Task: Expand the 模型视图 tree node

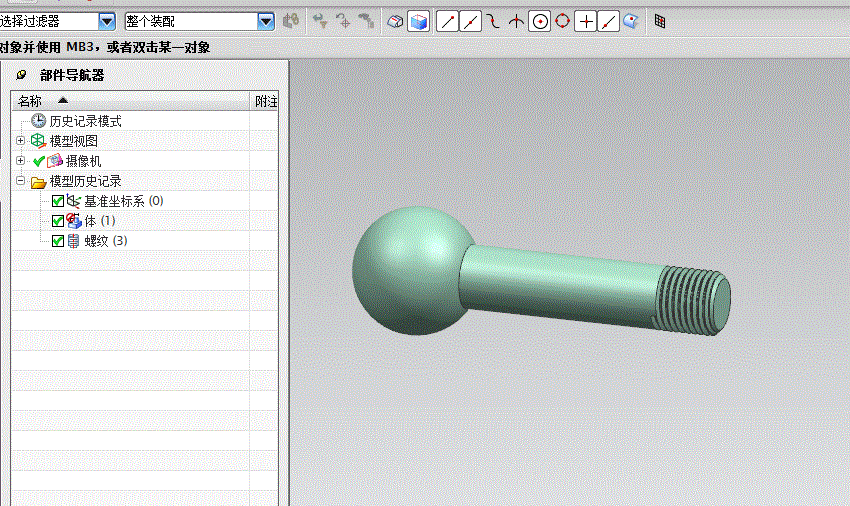Action: (21, 140)
